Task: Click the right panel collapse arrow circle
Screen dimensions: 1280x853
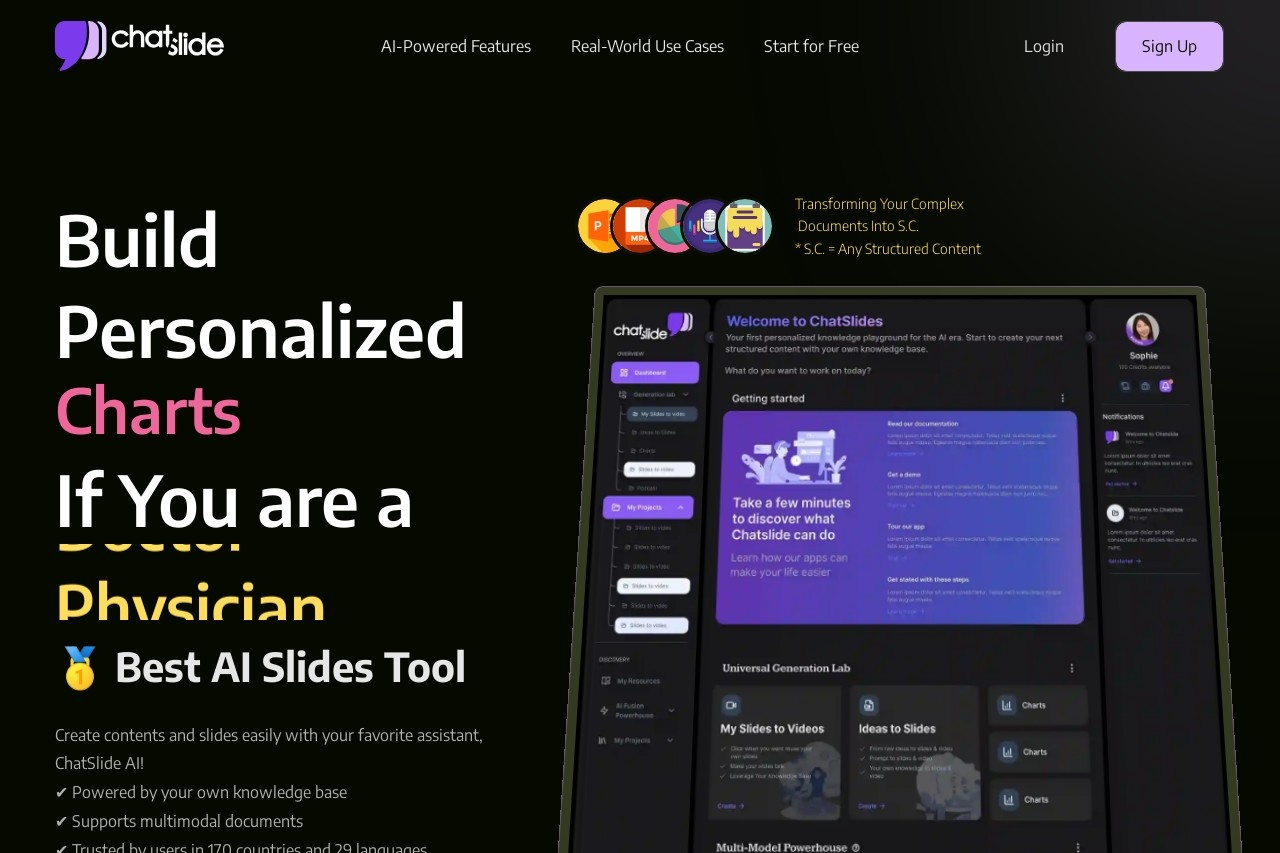Action: point(1090,337)
